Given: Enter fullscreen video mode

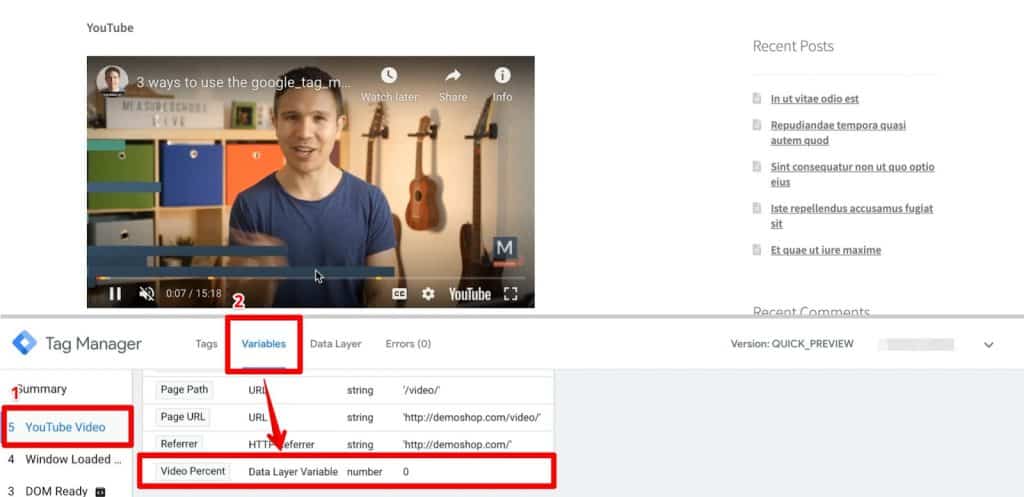Looking at the screenshot, I should pyautogui.click(x=511, y=294).
